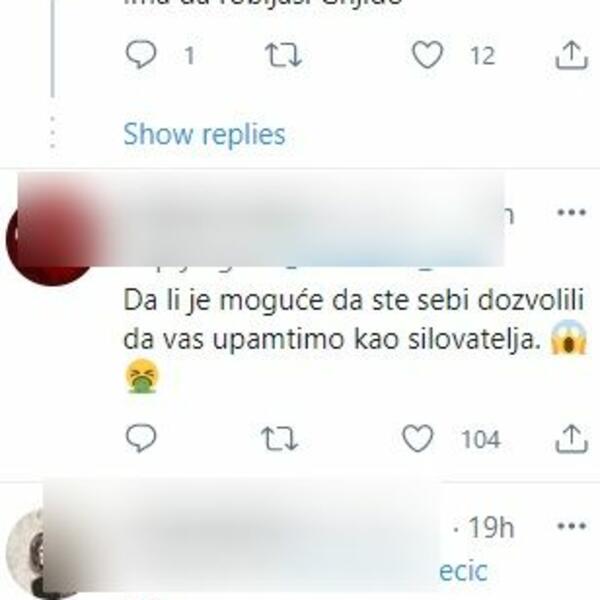
Task: Open more options on the 19h tweet
Action: tap(572, 526)
